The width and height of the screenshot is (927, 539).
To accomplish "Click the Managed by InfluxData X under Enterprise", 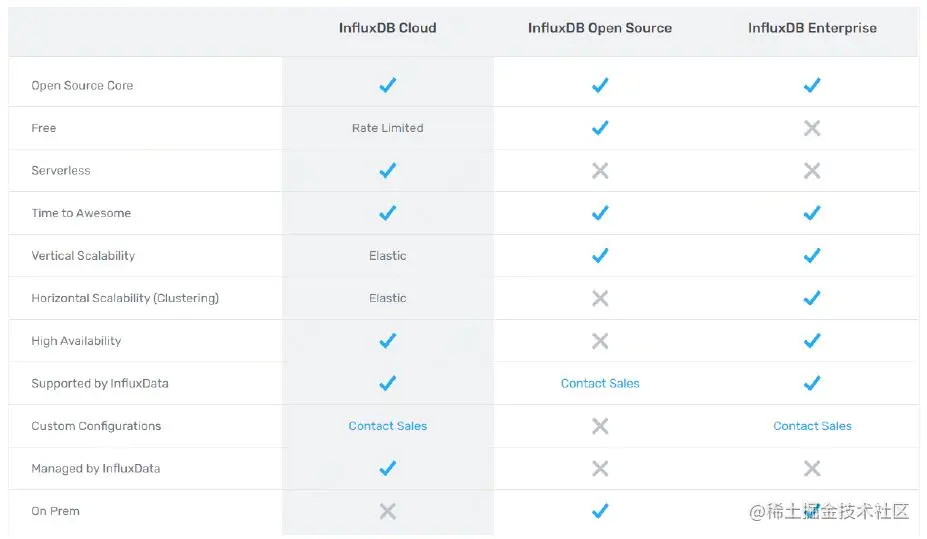I will tap(812, 468).
